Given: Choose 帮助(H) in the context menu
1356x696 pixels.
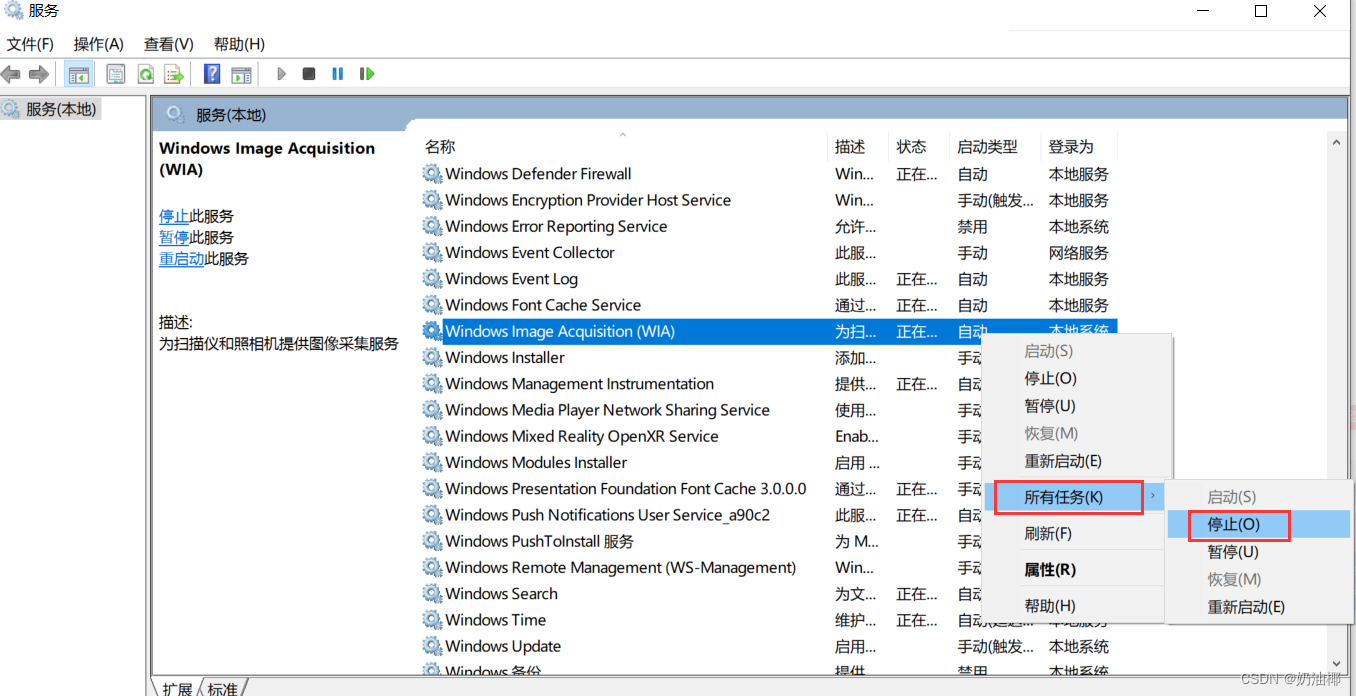Looking at the screenshot, I should (x=1074, y=605).
